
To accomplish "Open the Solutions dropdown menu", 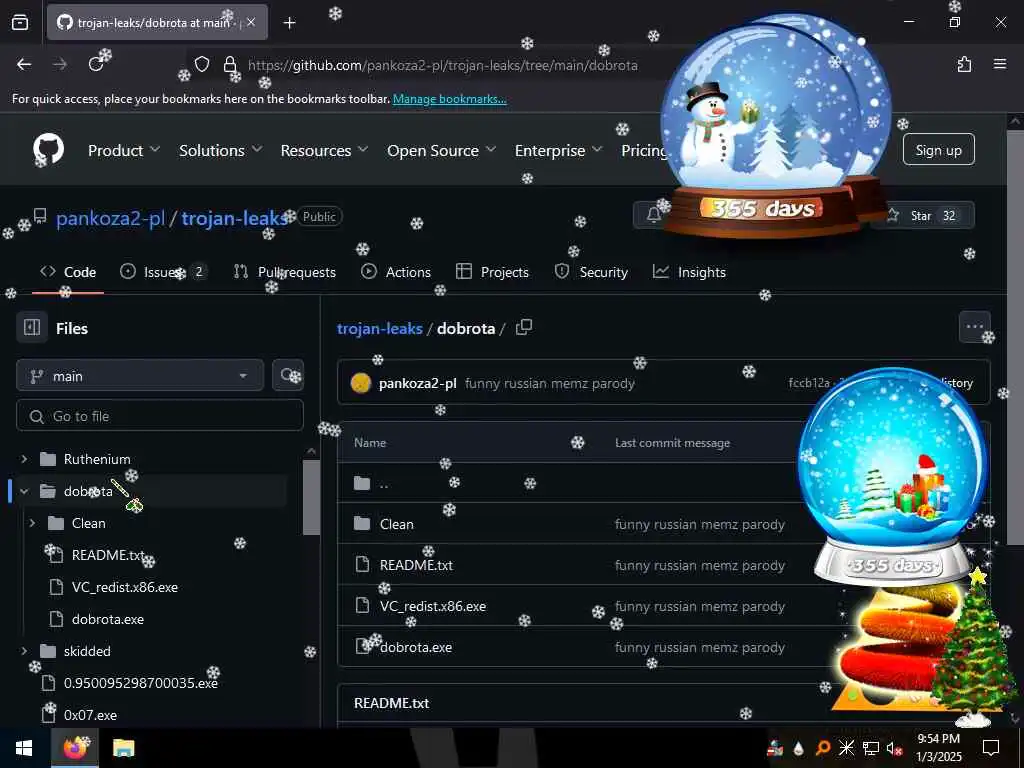I will (x=221, y=150).
